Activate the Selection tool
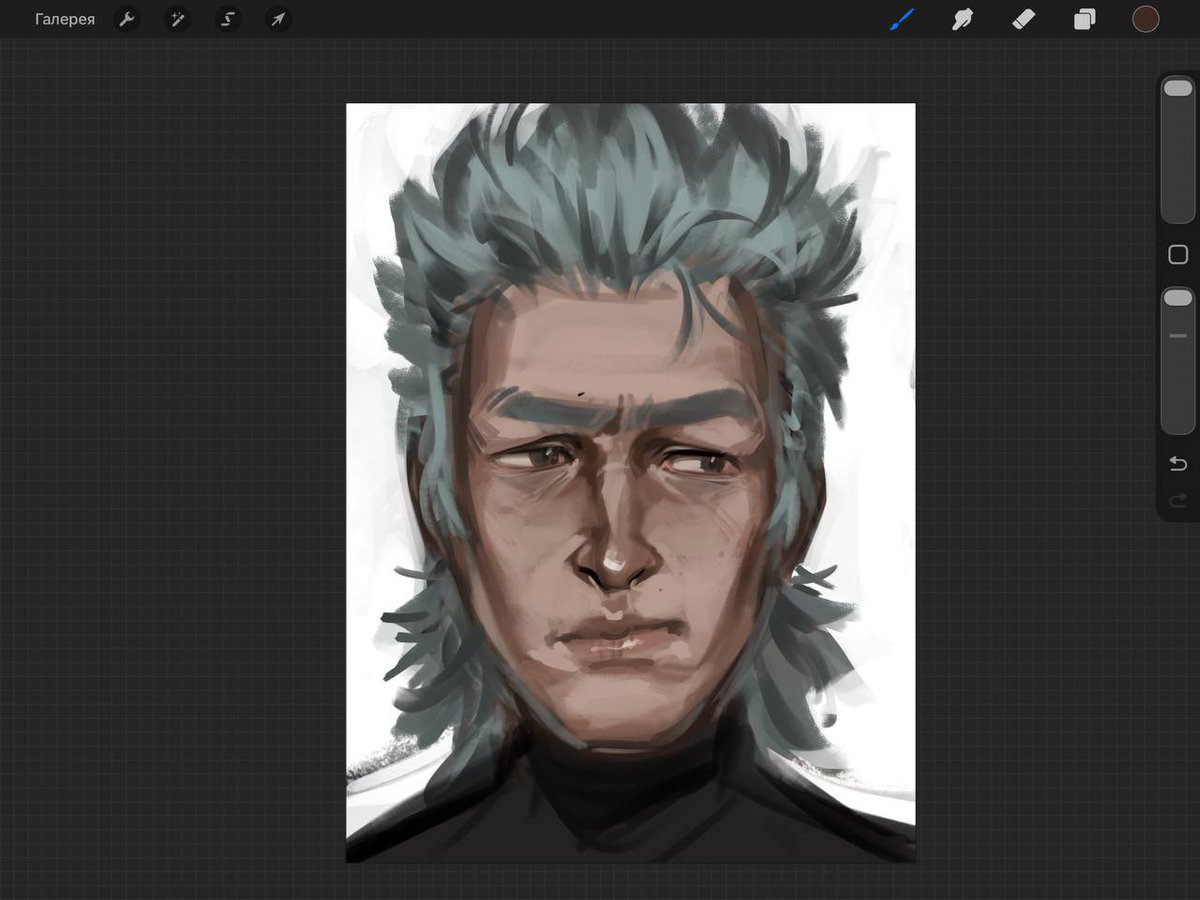 [228, 19]
